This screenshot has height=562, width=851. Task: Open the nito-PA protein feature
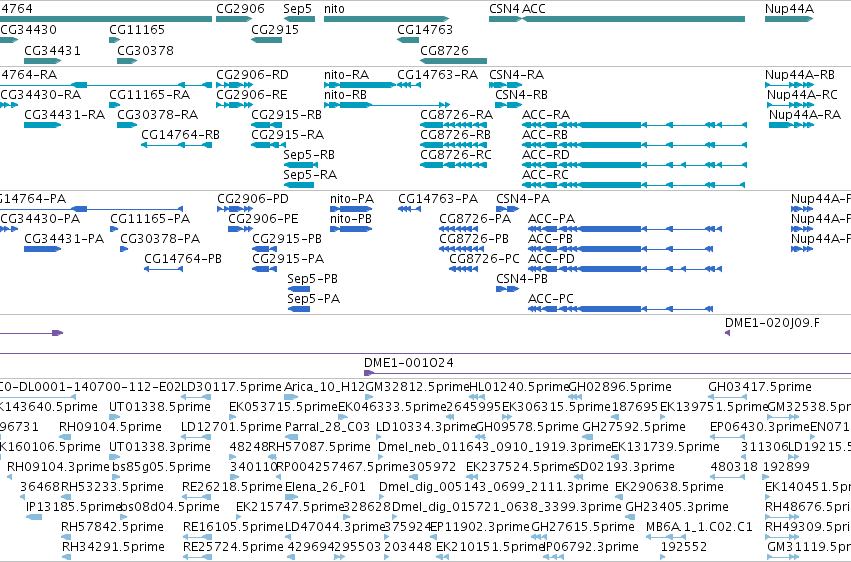(352, 199)
